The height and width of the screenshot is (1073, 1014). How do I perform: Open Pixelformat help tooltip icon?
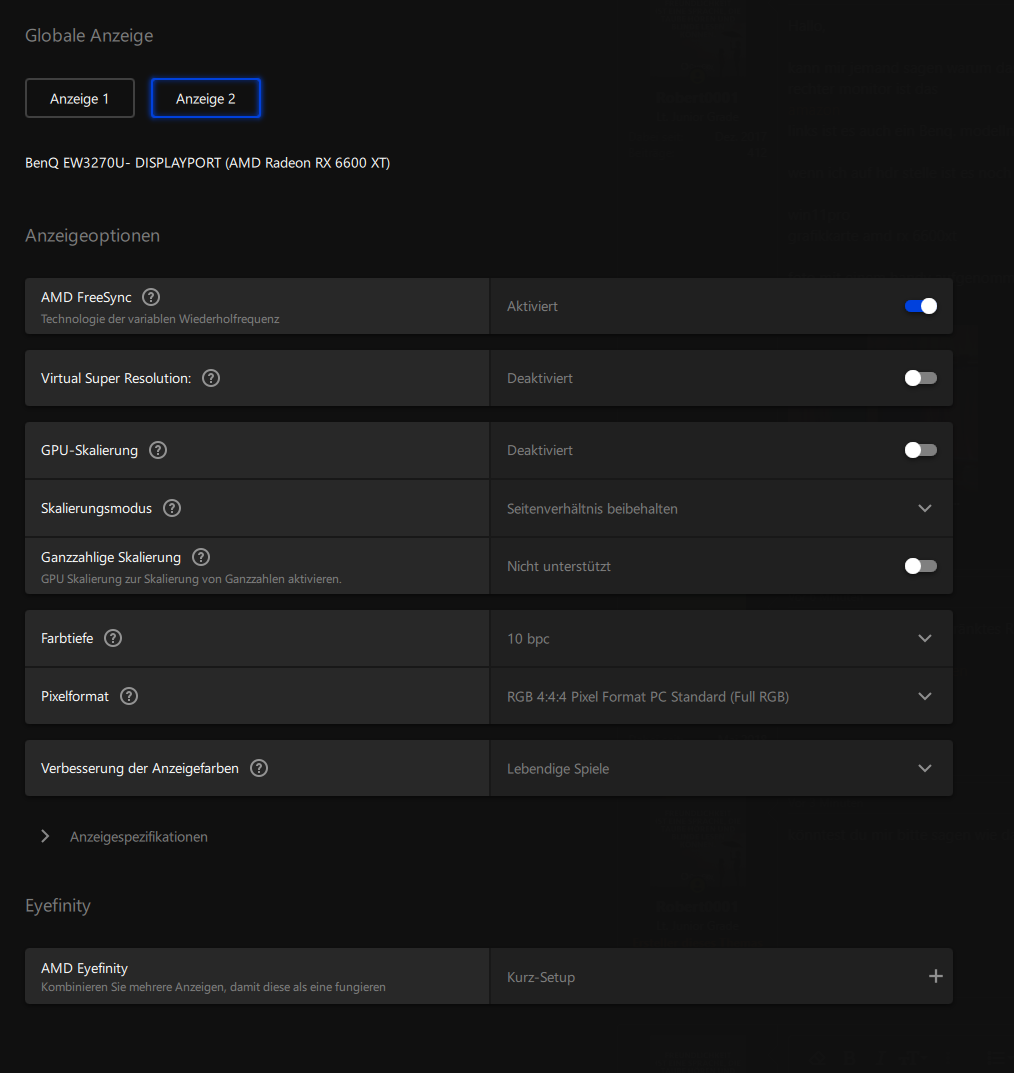tap(129, 696)
